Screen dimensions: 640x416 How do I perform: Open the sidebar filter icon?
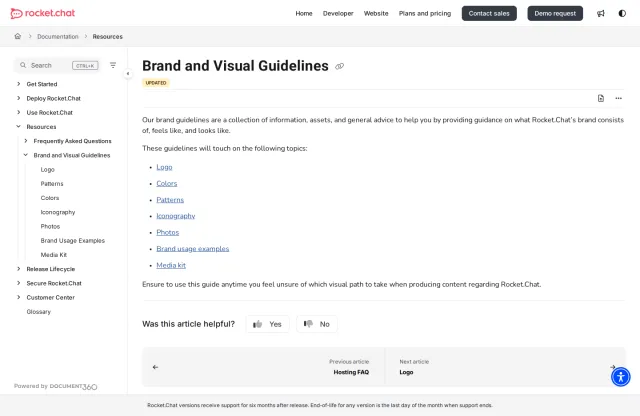click(113, 65)
